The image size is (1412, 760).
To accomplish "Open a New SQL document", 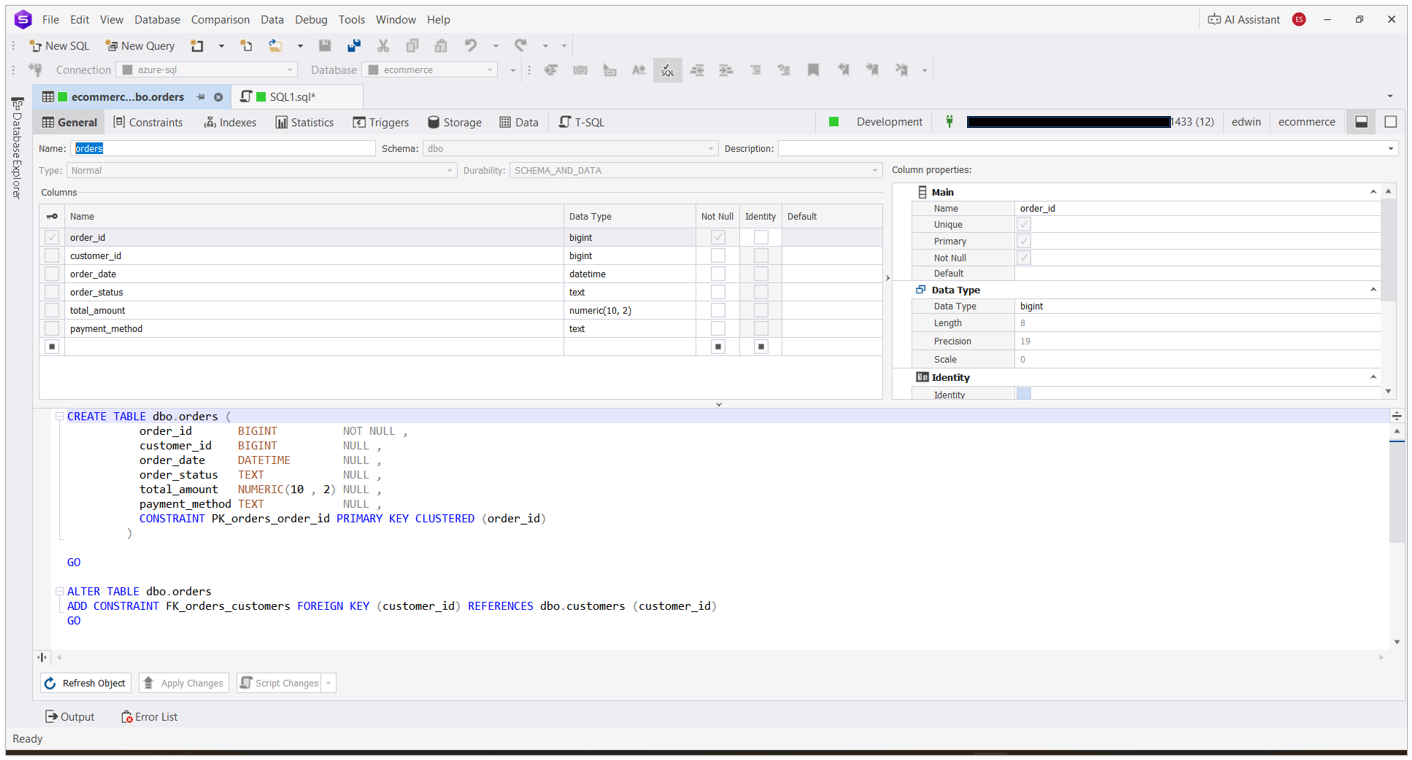I will (59, 46).
